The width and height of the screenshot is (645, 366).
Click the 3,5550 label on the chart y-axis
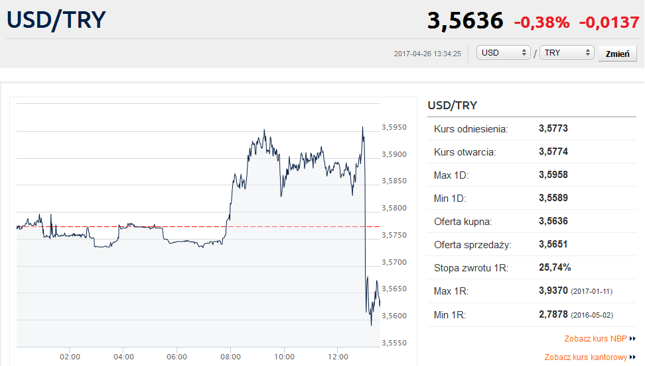click(x=394, y=343)
